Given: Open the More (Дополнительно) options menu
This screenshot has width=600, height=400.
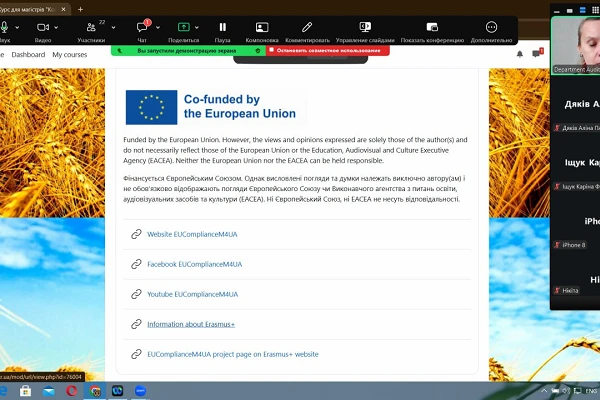Looking at the screenshot, I should tap(491, 27).
